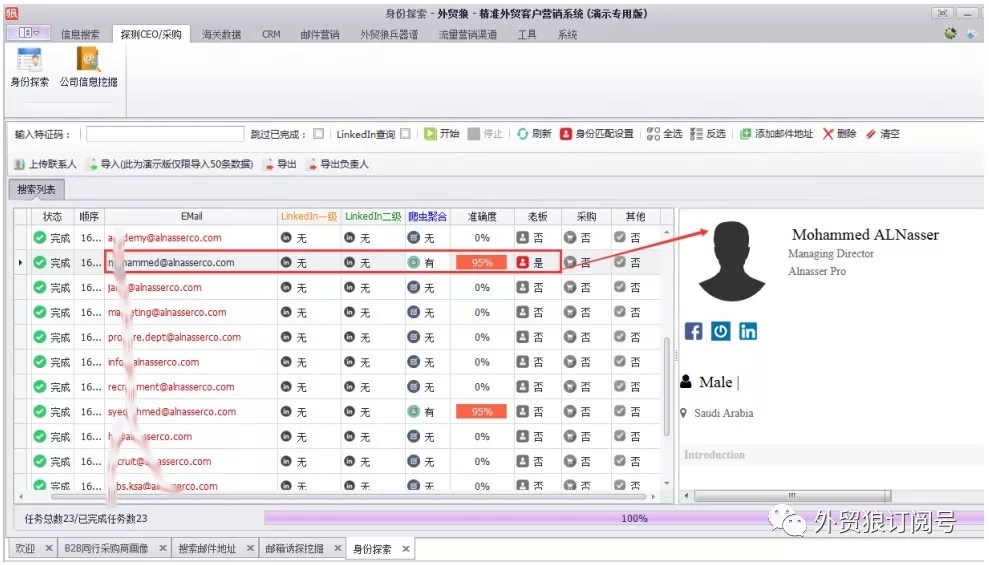The width and height of the screenshot is (989, 565).
Task: Click the Saudi Arabia location text
Action: click(x=723, y=413)
